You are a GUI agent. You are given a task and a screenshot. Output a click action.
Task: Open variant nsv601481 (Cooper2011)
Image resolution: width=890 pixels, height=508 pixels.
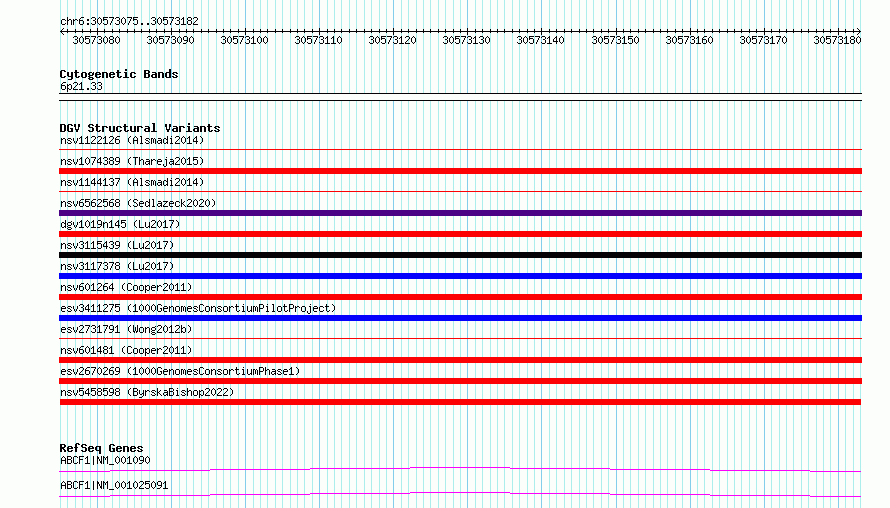pyautogui.click(x=126, y=350)
